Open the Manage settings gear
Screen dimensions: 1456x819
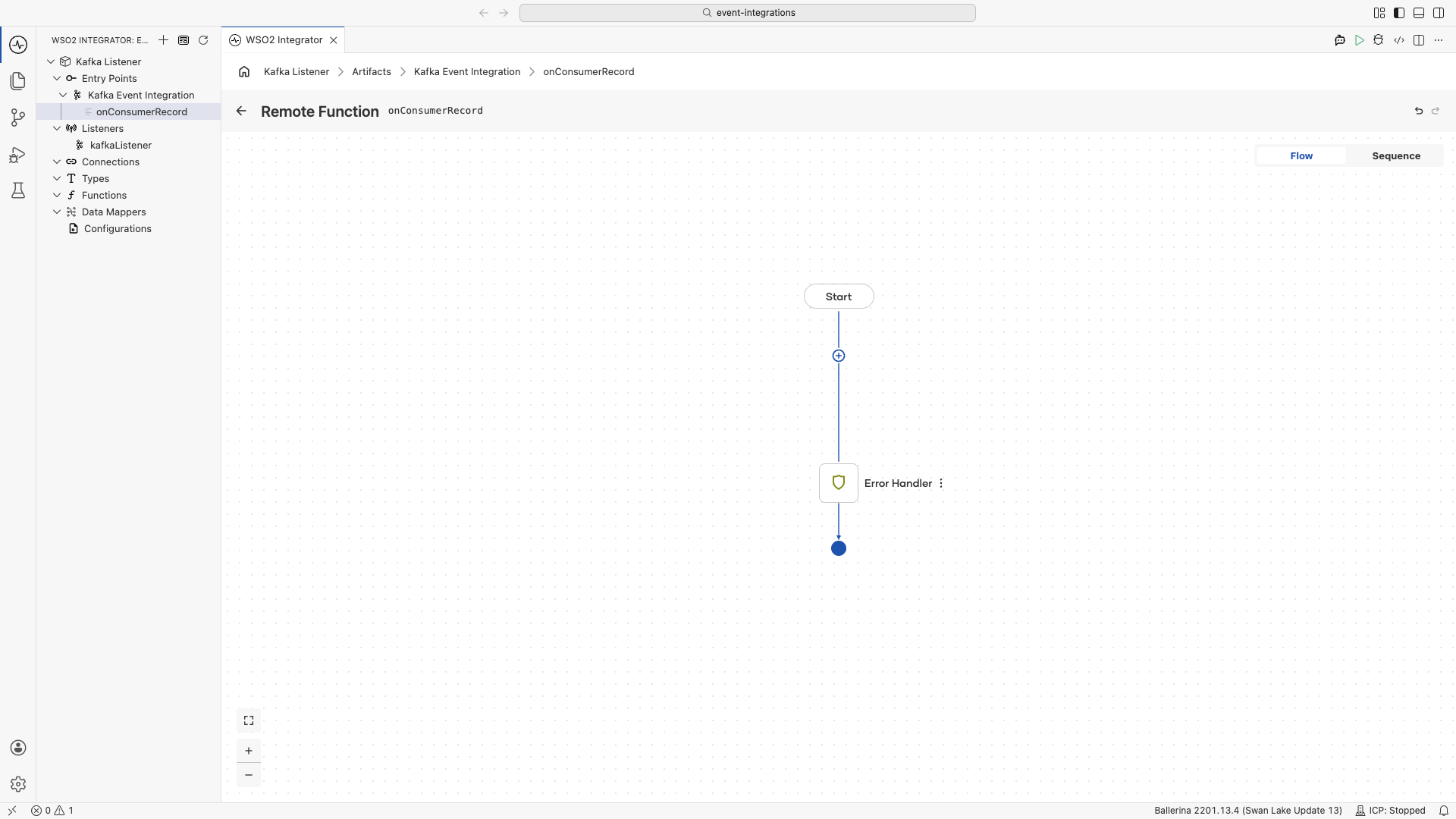tap(18, 784)
